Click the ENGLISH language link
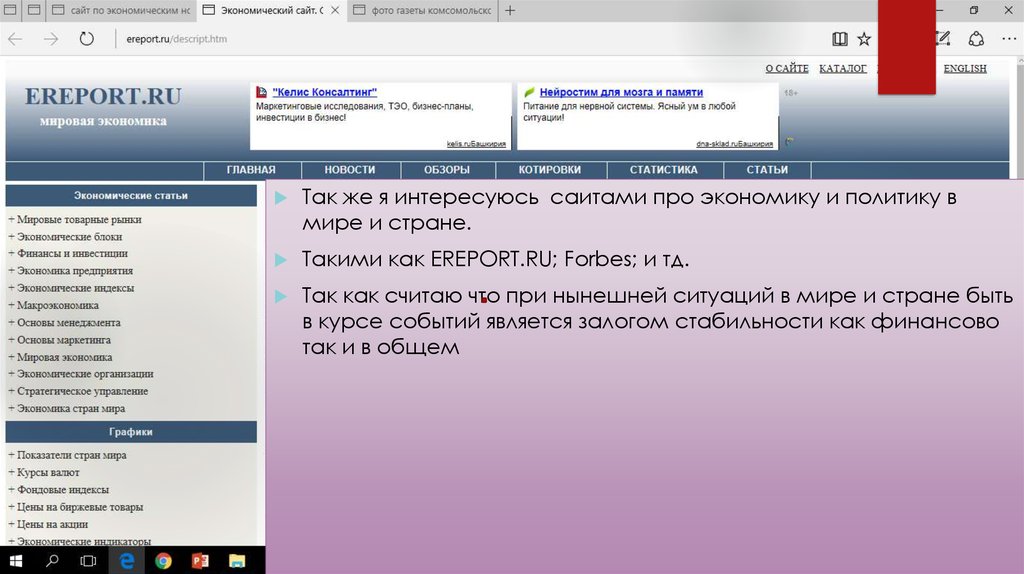Viewport: 1024px width, 574px height. coord(964,68)
